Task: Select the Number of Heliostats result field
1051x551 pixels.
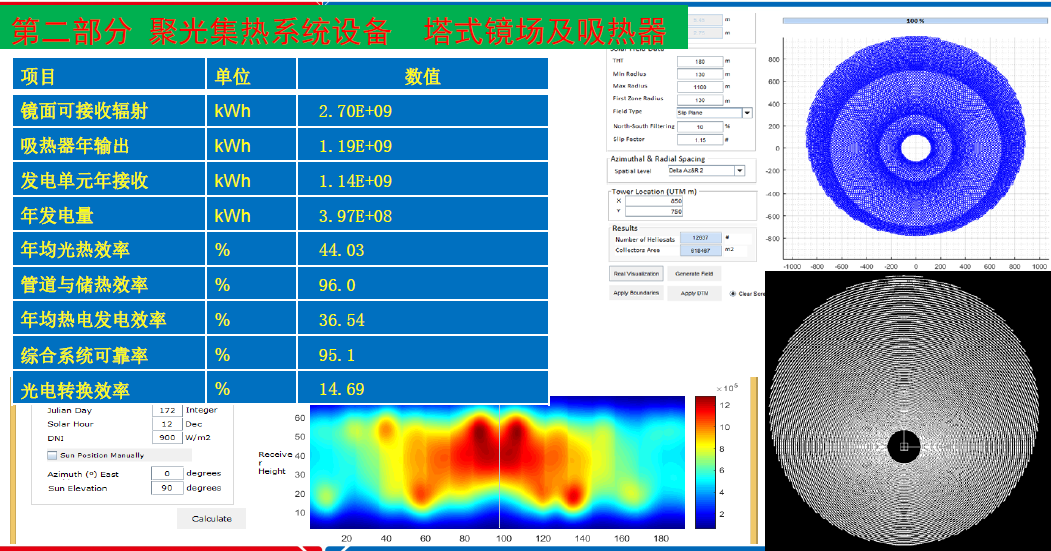Action: (700, 238)
